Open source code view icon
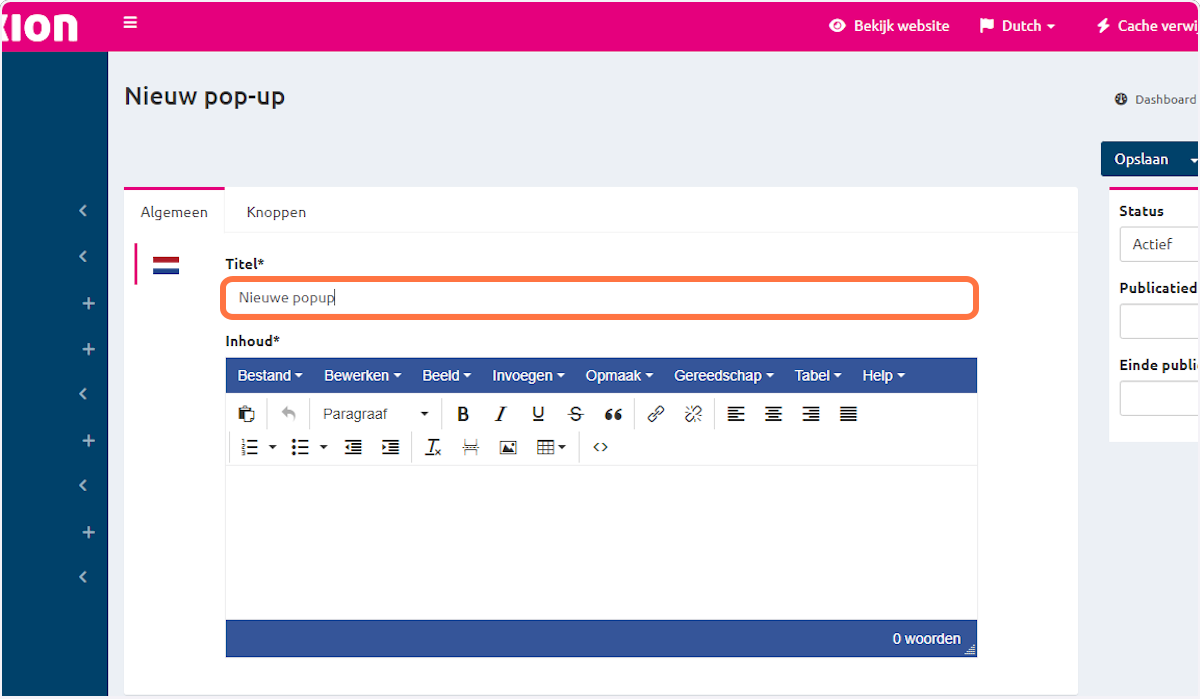 click(600, 447)
